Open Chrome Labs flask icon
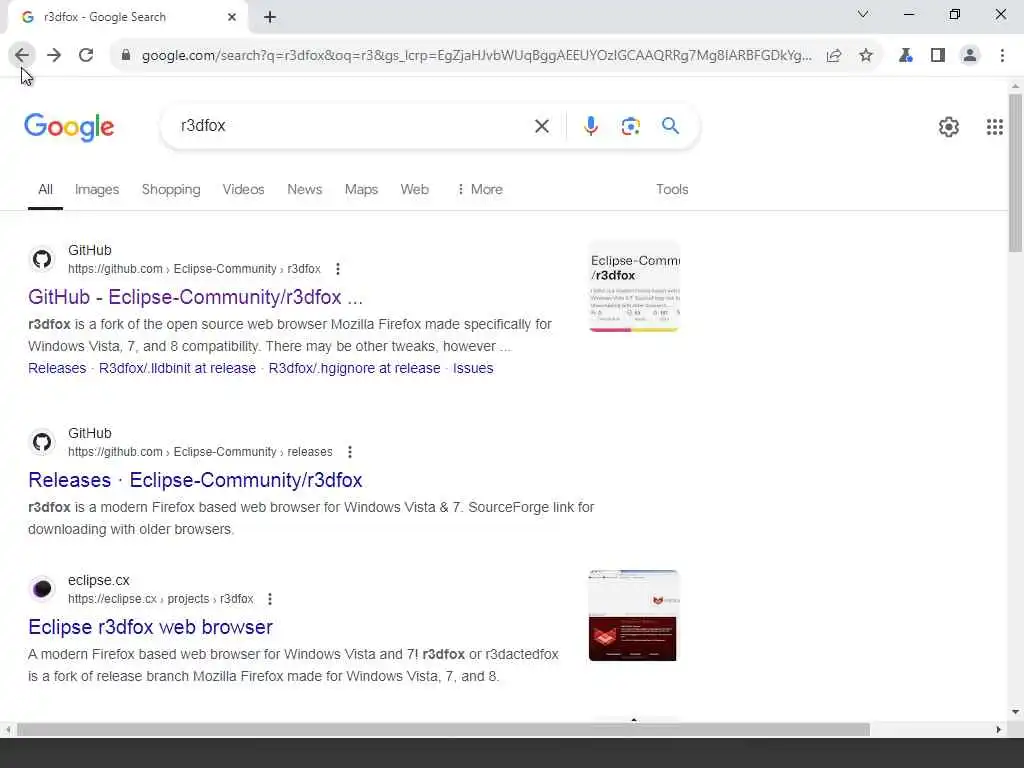Viewport: 1024px width, 768px height. point(906,56)
